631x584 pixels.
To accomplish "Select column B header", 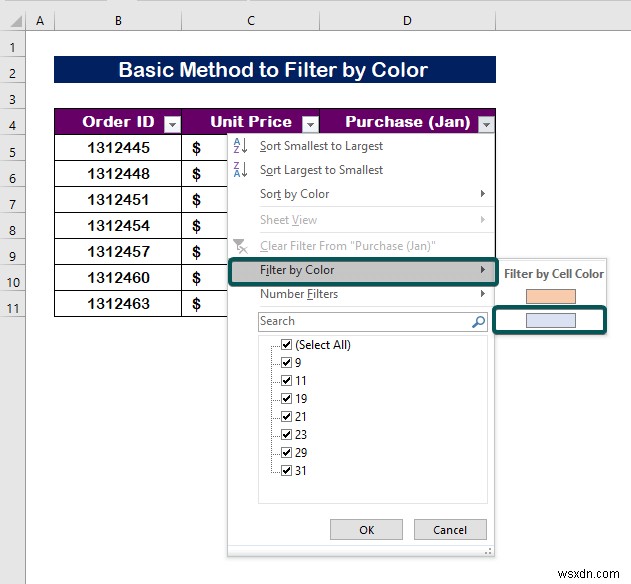I will (118, 21).
